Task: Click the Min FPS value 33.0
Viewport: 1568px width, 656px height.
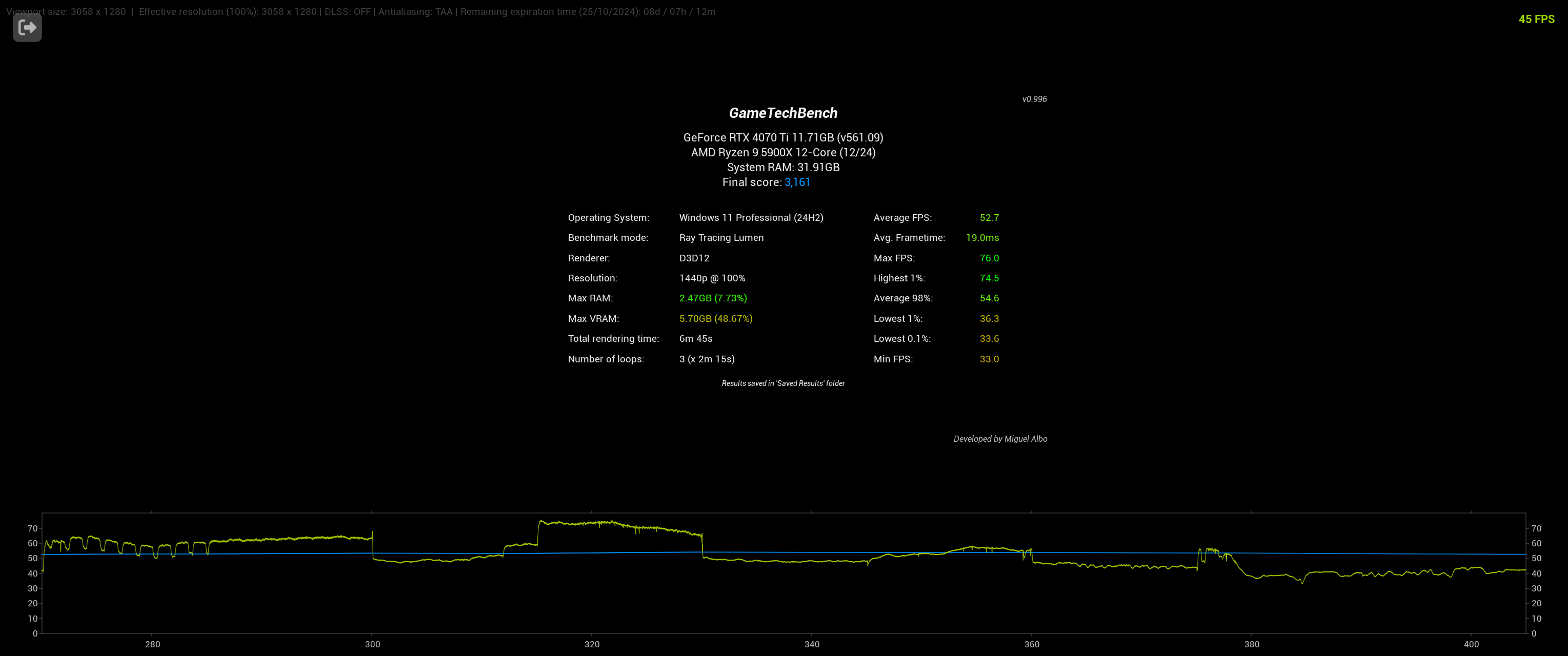Action: (x=989, y=359)
